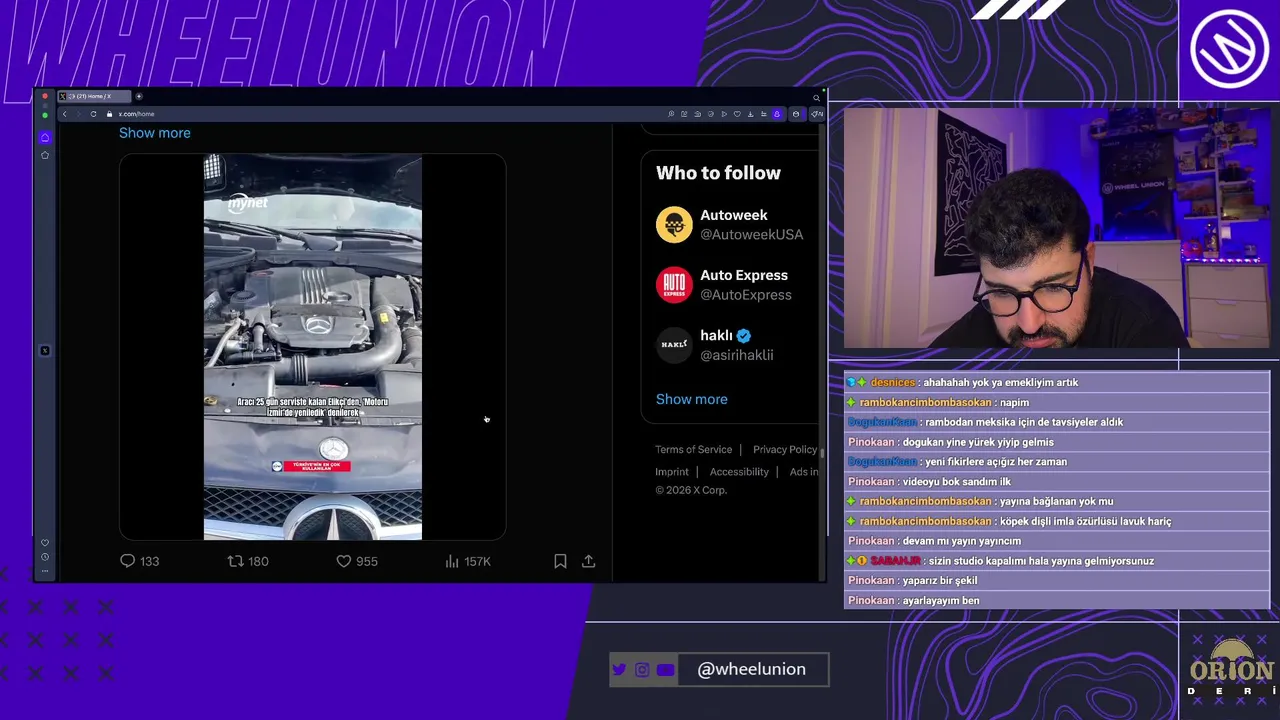Viewport: 1280px width, 720px height.
Task: Open the extensions cube icon
Action: (796, 114)
